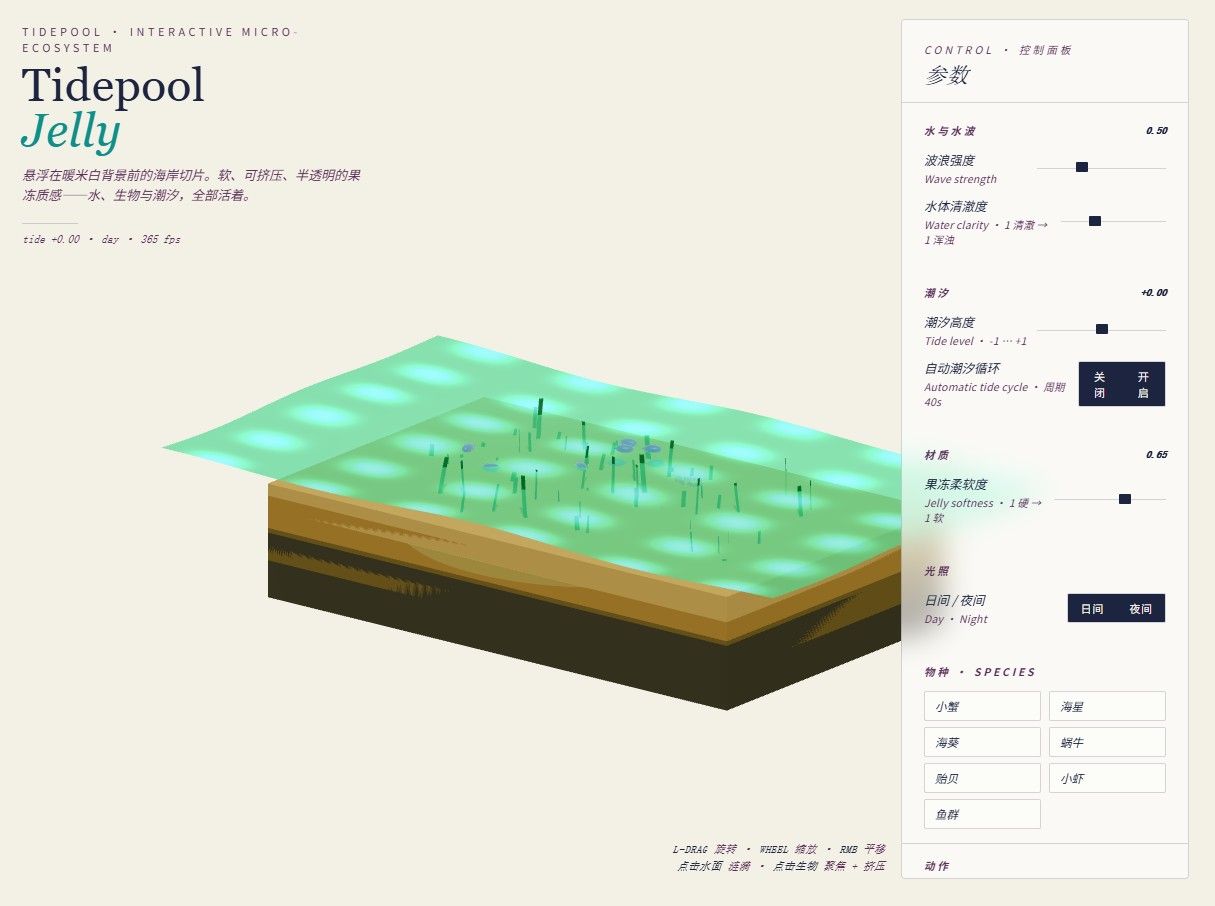
Task: Pick the 贻贝 species button
Action: 982,778
